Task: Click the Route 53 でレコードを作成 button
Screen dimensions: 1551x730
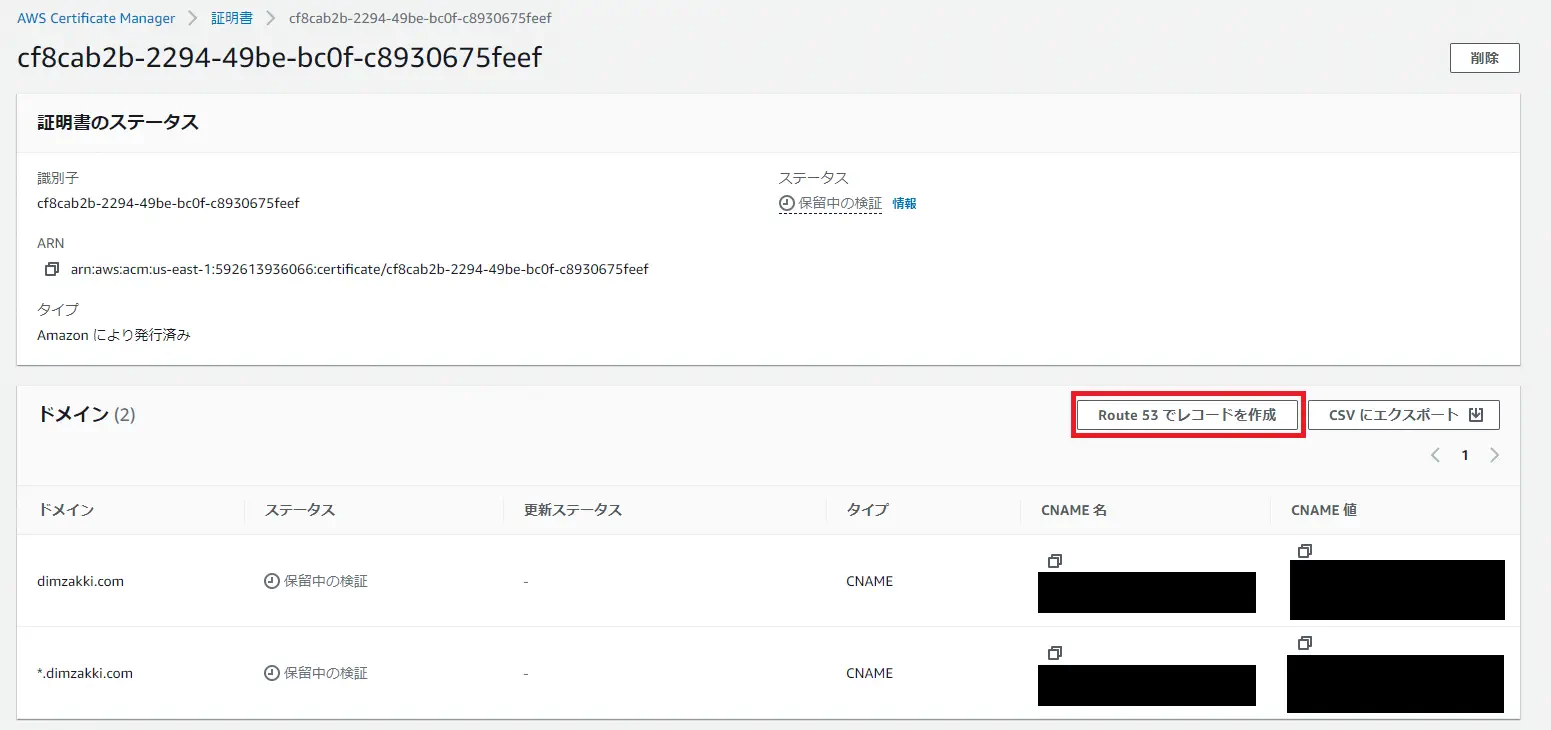Action: (x=1187, y=414)
